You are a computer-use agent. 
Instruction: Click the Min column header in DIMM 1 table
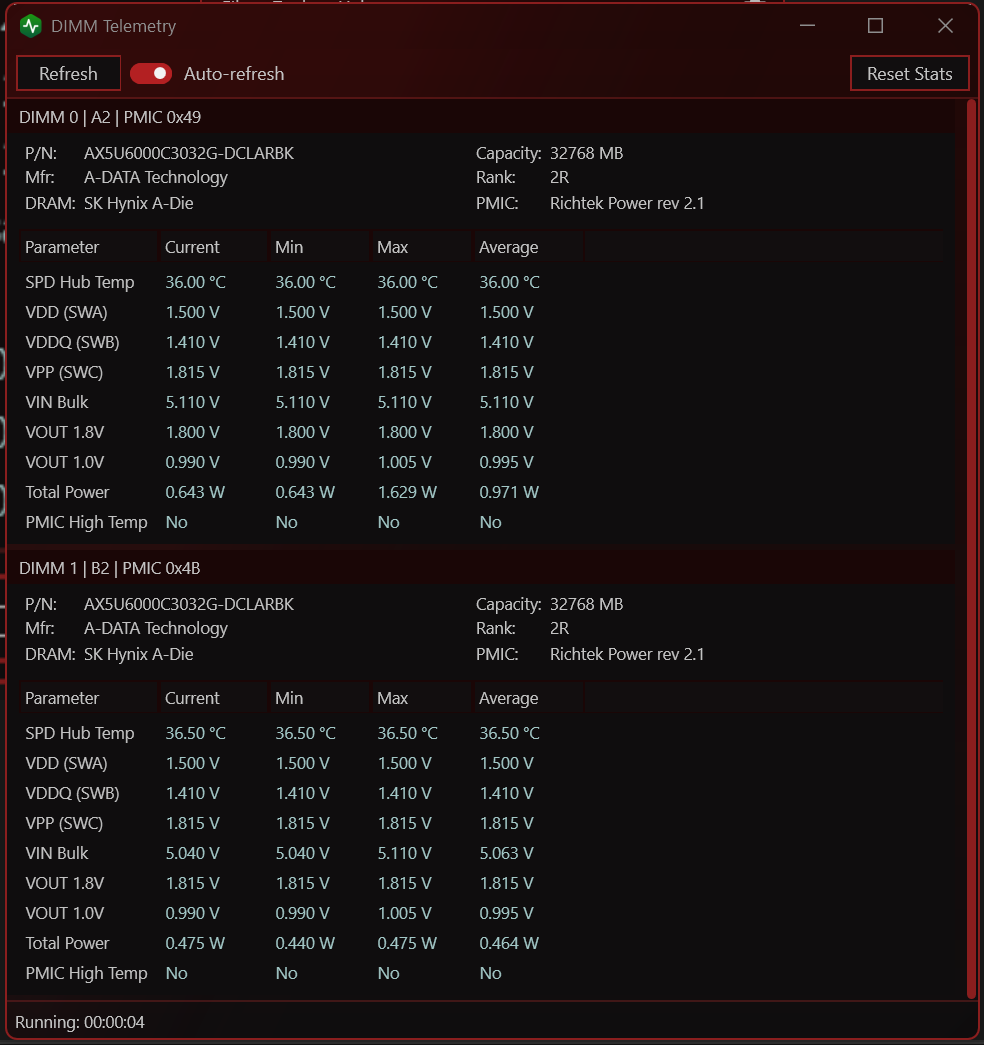pos(319,698)
